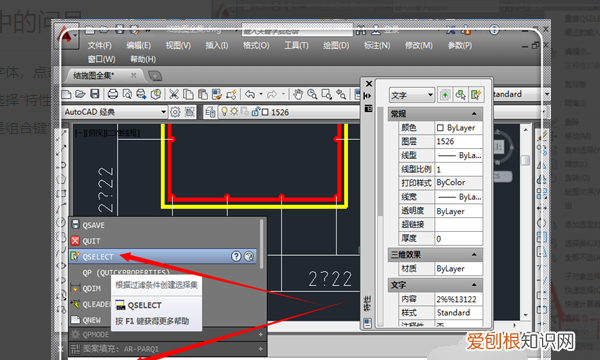Select QDIM from command suggestions
This screenshot has height=360, width=600.
pos(92,288)
